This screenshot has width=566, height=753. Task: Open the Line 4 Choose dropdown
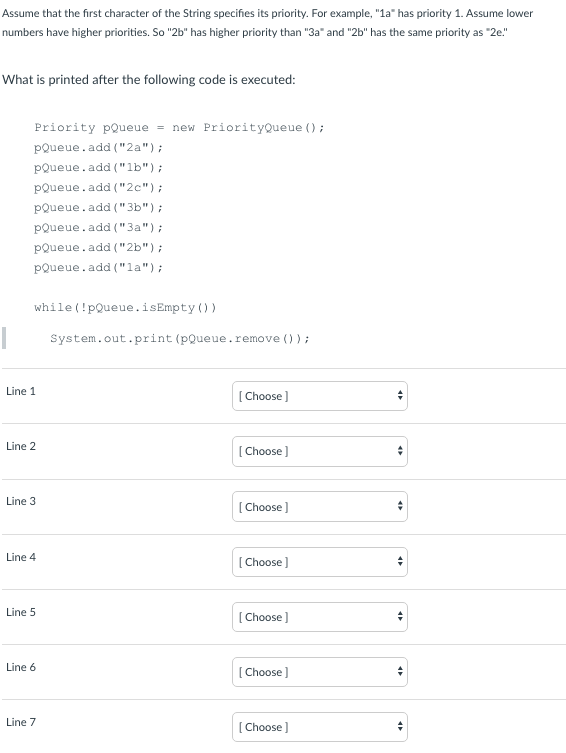[320, 562]
